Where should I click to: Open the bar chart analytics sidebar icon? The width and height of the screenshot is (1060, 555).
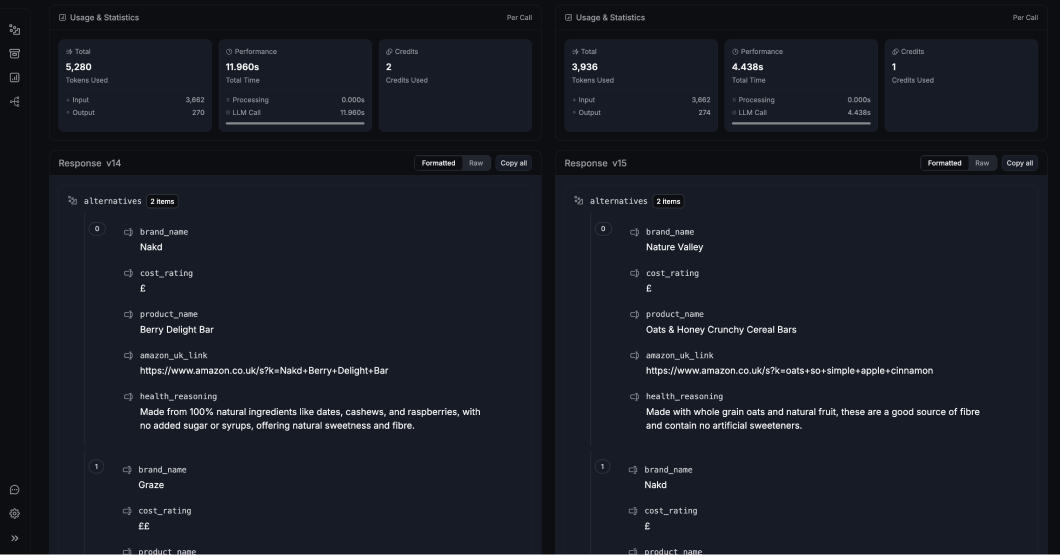(x=14, y=77)
